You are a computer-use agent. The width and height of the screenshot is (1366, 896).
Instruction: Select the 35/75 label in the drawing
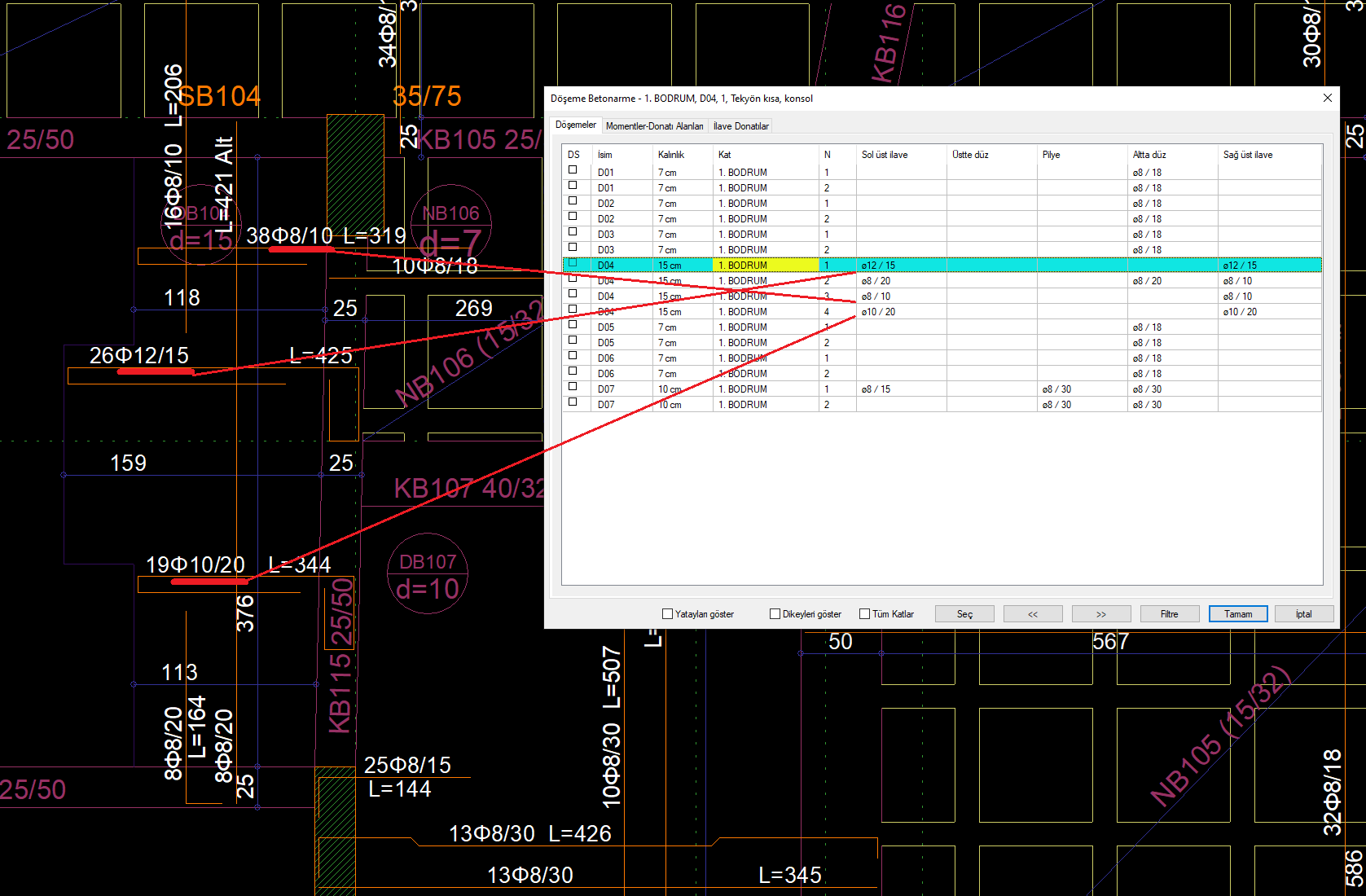(426, 96)
